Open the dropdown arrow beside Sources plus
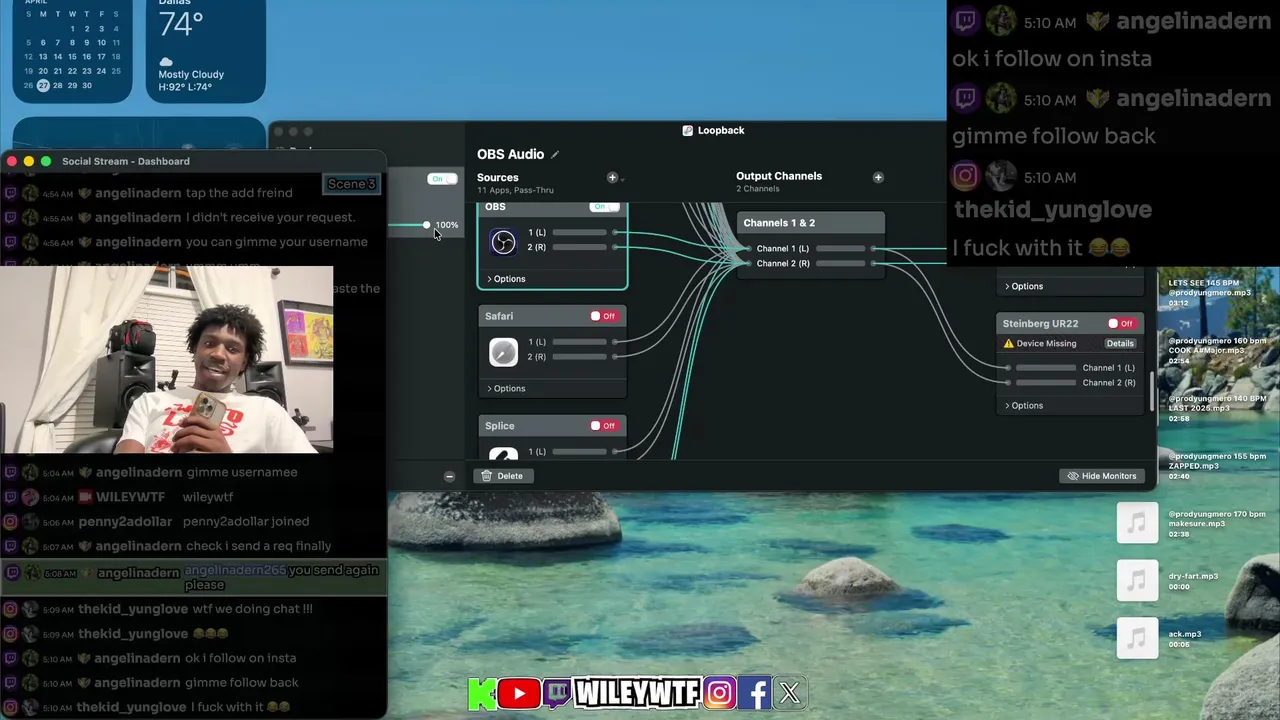1280x720 pixels. tap(622, 180)
